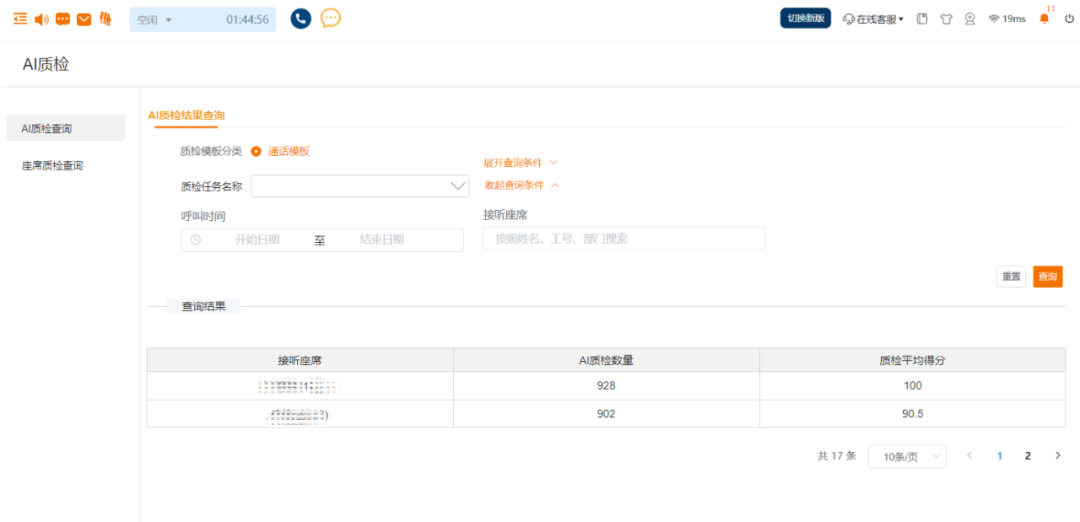The height and width of the screenshot is (522, 1080).
Task: Select the 通话模板 radio button
Action: (x=256, y=152)
